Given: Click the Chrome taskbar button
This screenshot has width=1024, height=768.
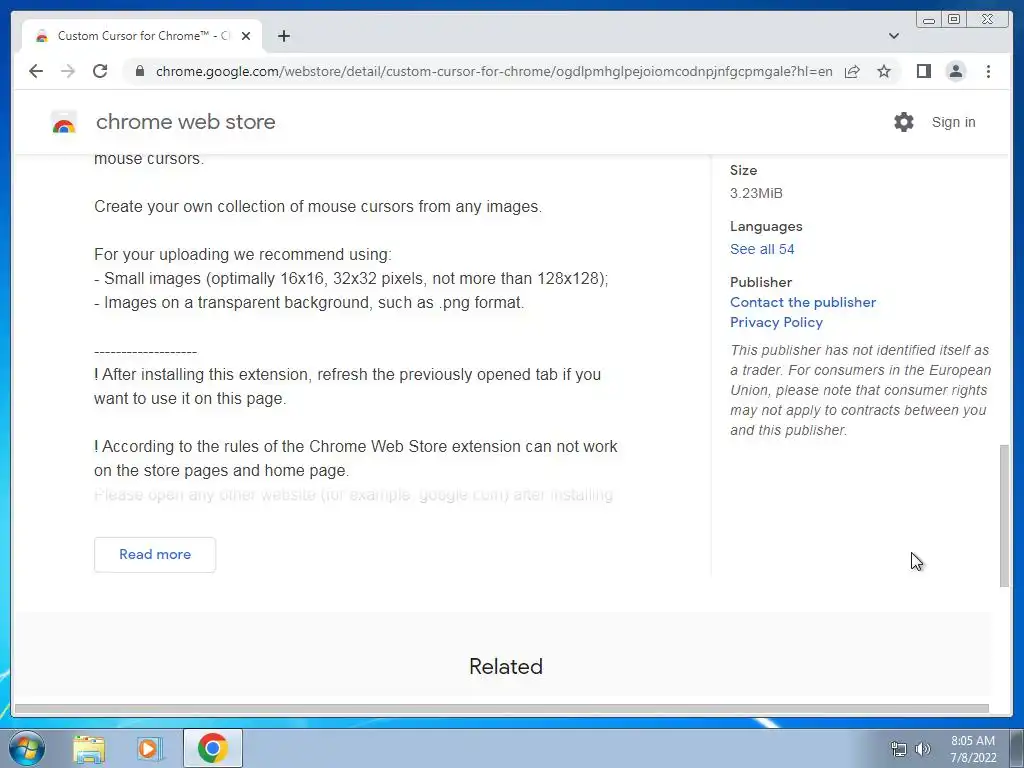Looking at the screenshot, I should pos(213,748).
